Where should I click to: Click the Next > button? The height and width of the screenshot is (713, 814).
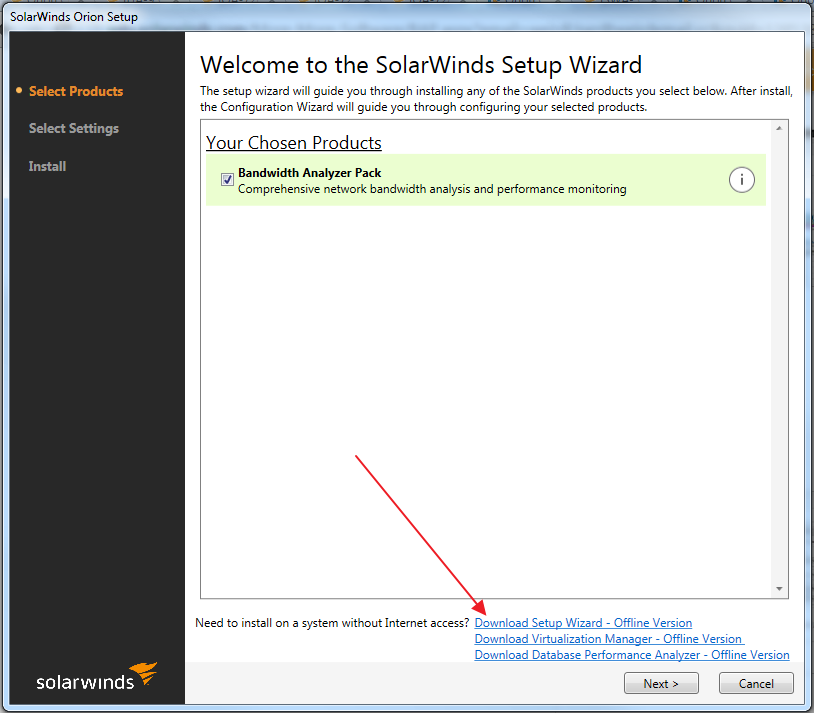[661, 683]
